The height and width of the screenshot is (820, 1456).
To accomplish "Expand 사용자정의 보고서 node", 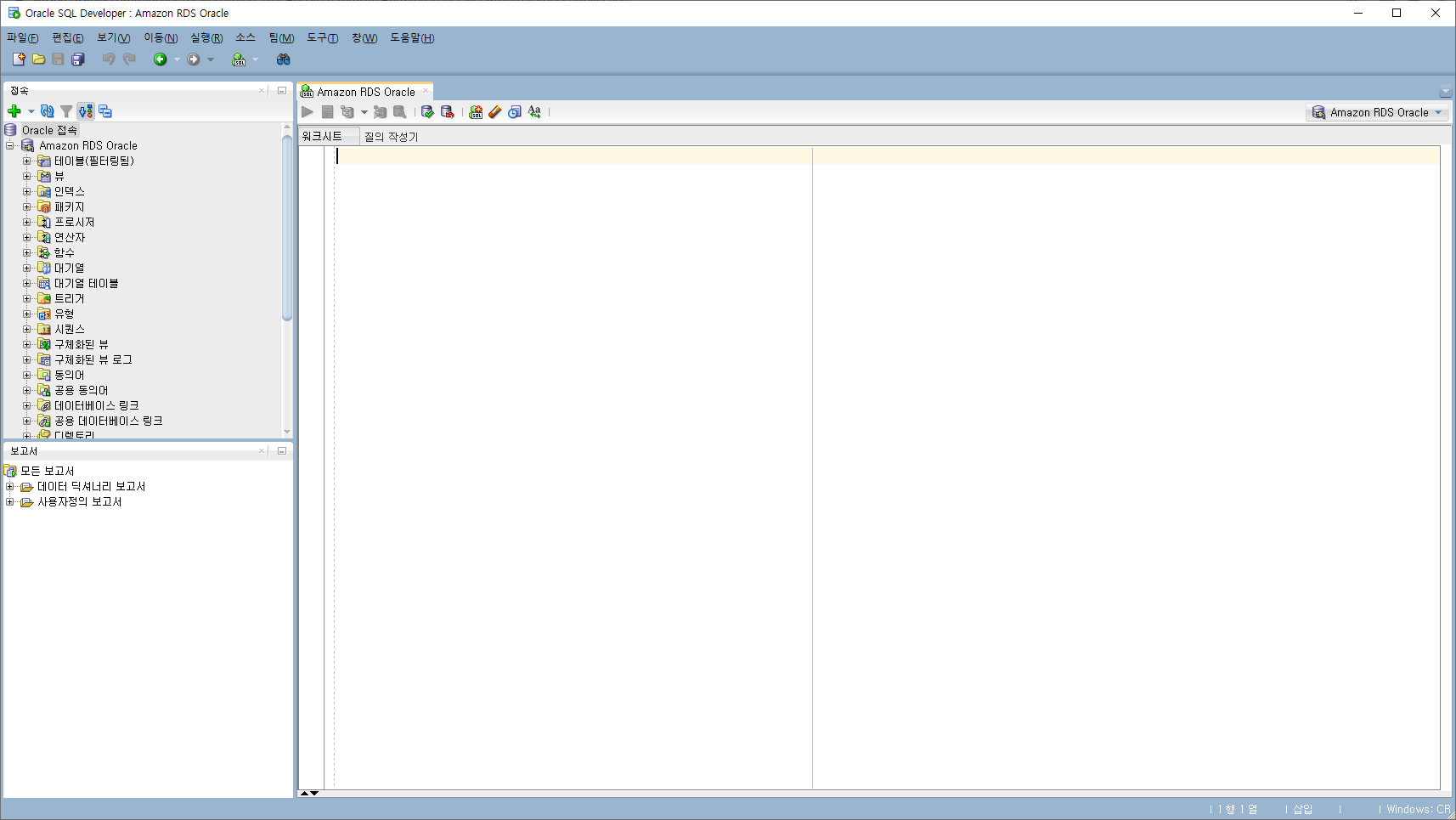I will click(10, 502).
